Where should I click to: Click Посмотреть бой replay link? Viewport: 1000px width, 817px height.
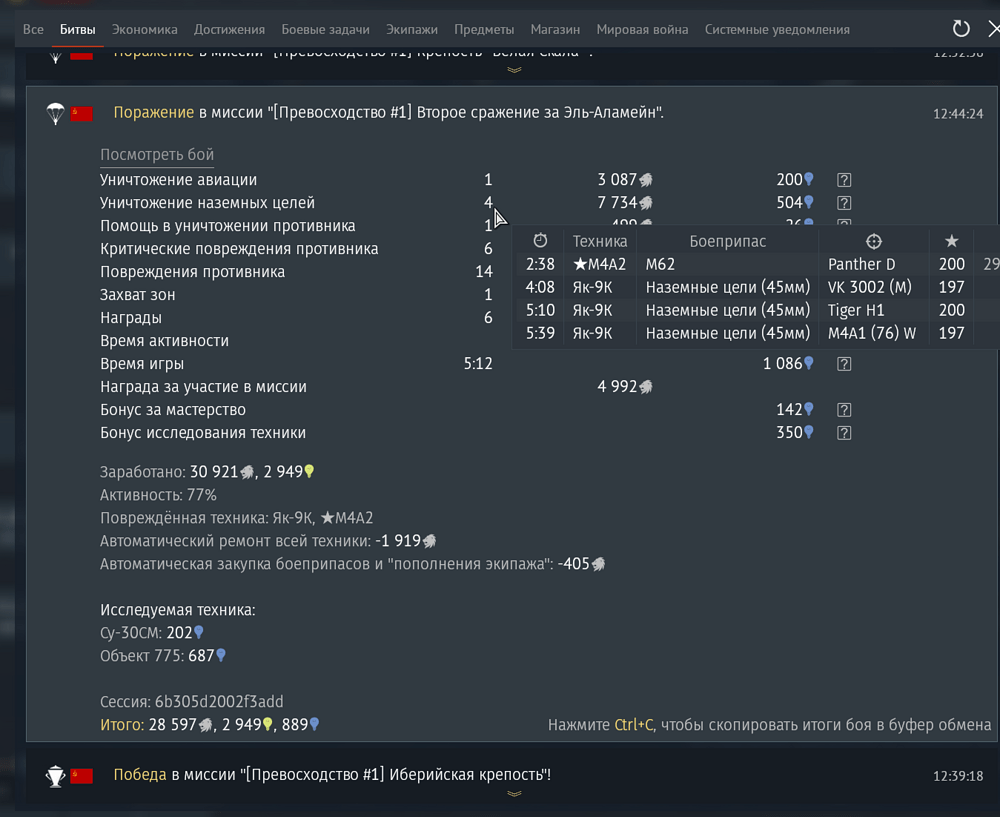pos(157,155)
